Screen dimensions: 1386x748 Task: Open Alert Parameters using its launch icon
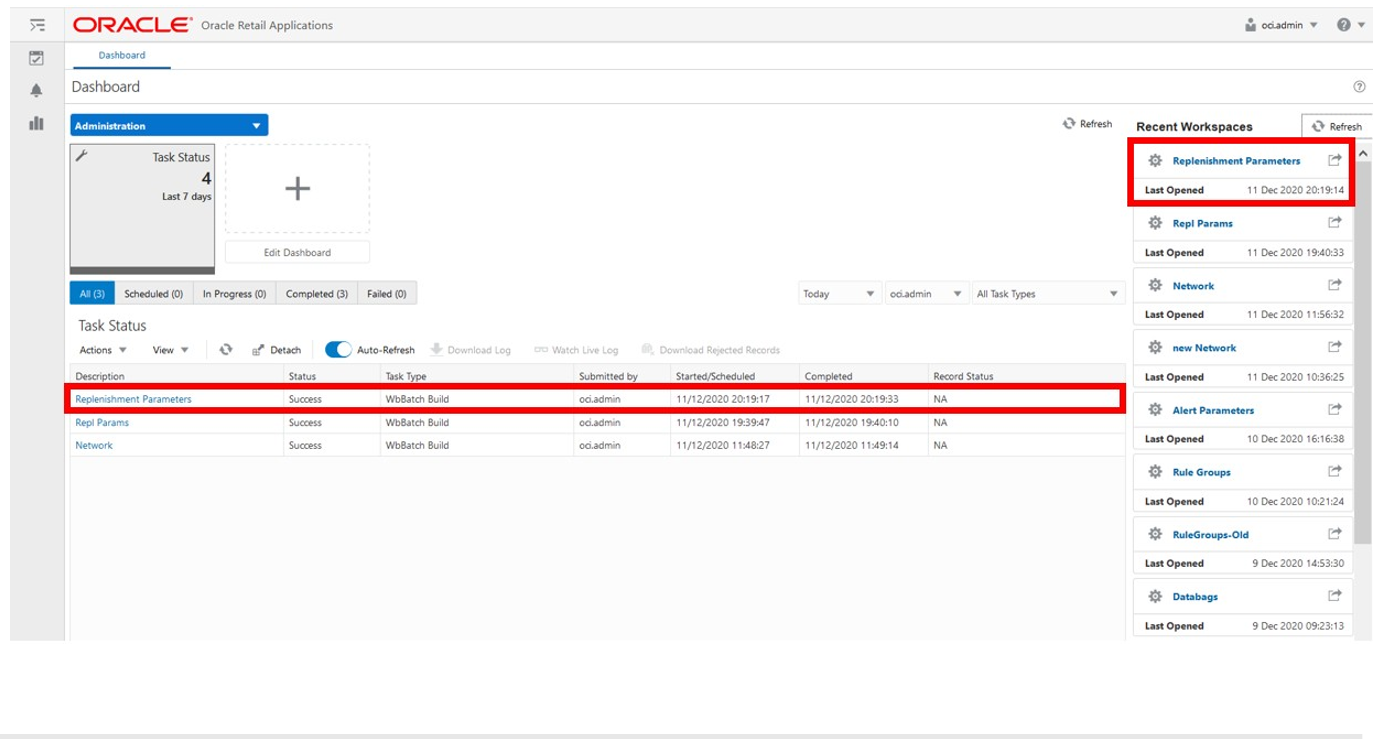click(1334, 410)
